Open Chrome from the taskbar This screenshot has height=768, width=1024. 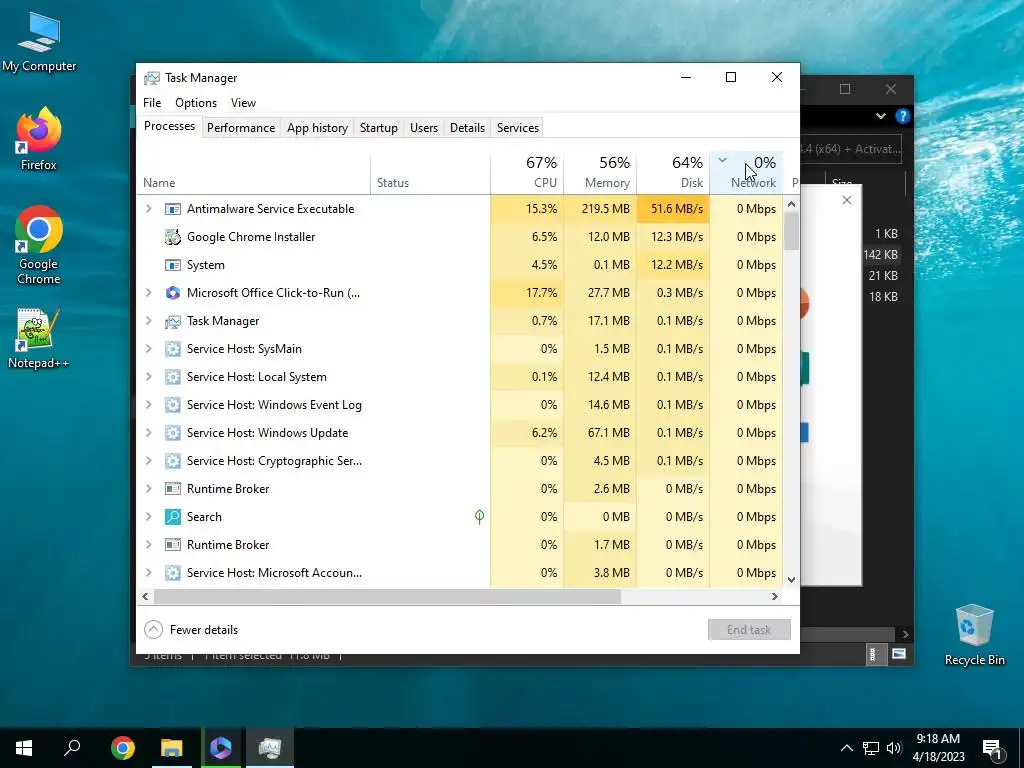coord(123,748)
